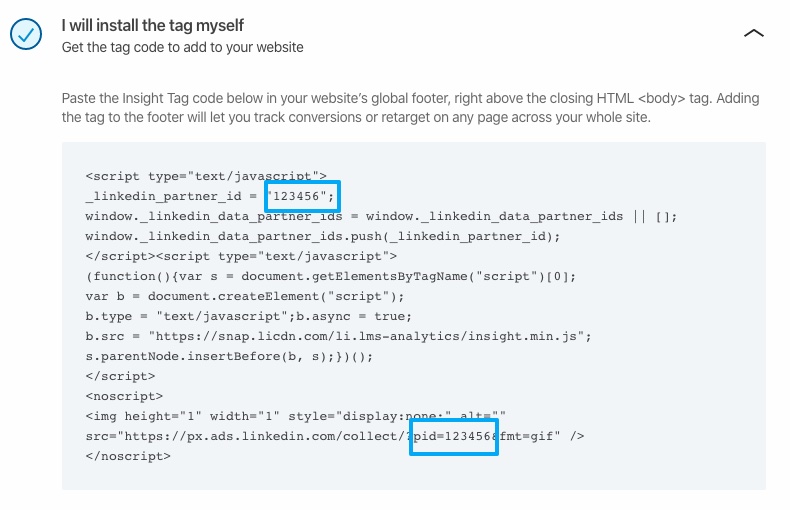
Task: Click the opening script type line
Action: pos(206,176)
